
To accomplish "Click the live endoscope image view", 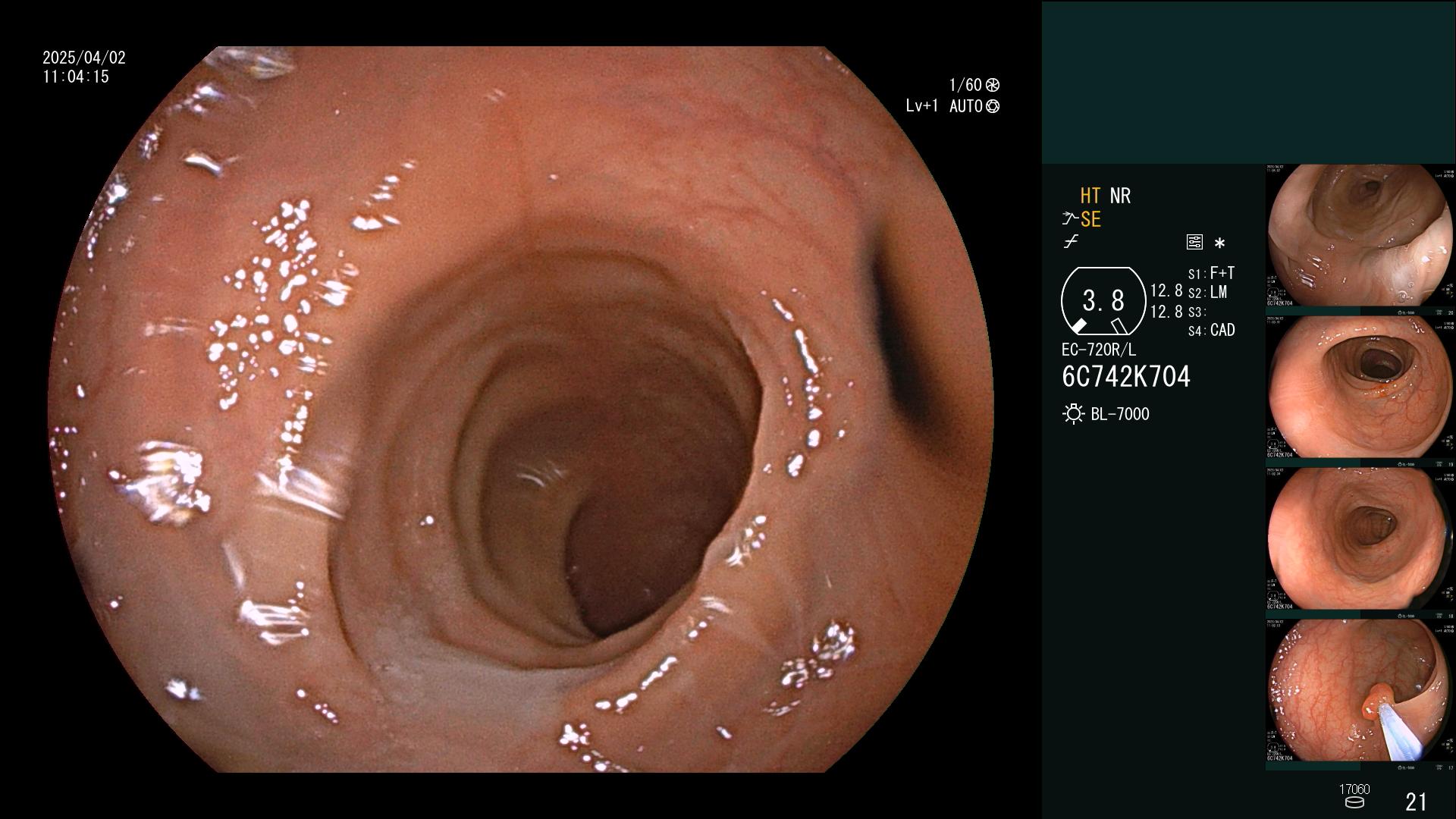I will [521, 409].
